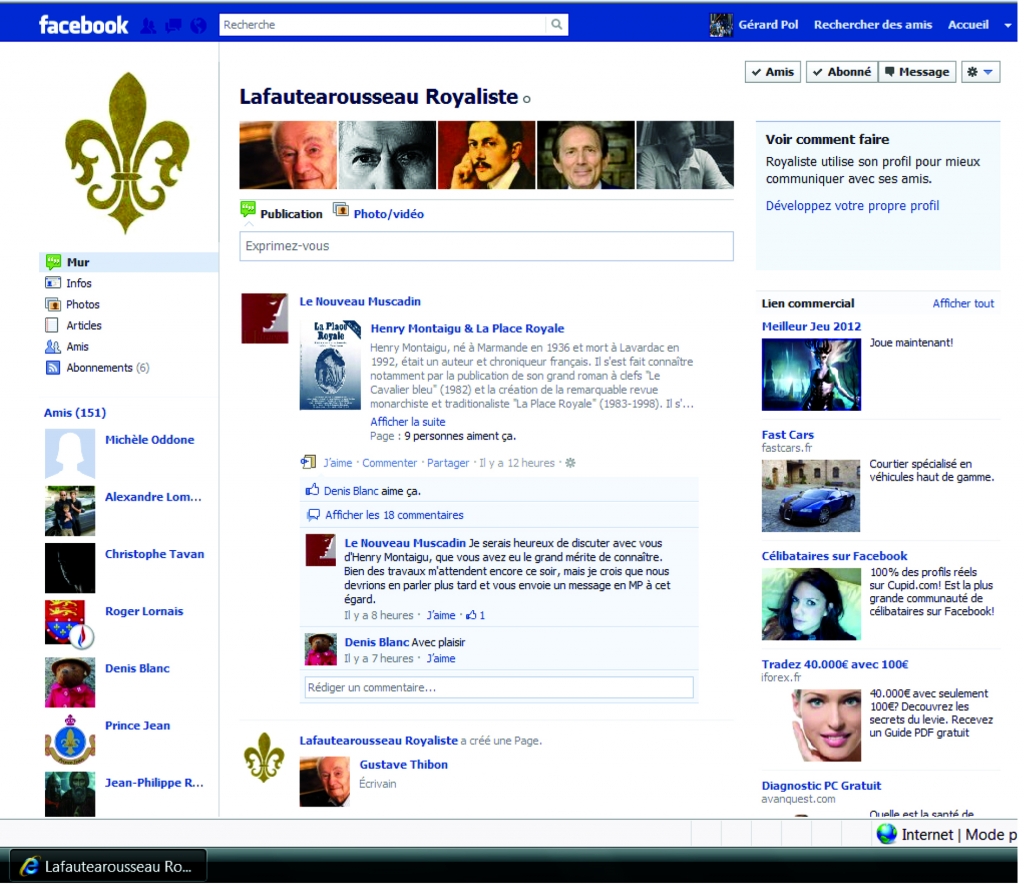Click the Internet zone globe icon in status bar
The width and height of the screenshot is (1024, 884).
887,834
